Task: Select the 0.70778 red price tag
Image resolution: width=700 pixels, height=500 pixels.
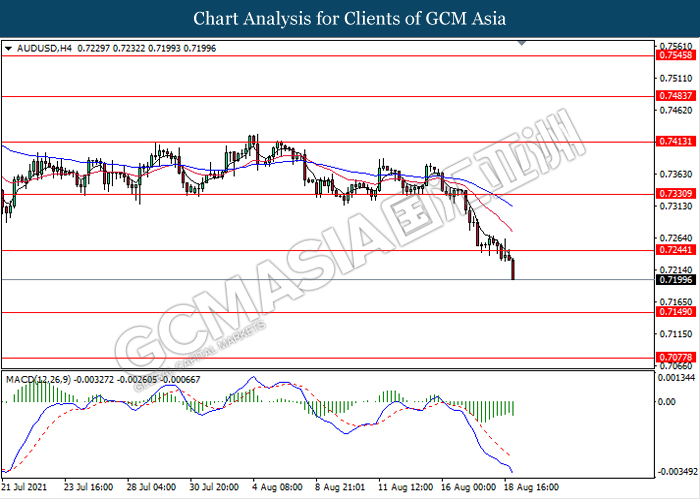Action: 676,357
